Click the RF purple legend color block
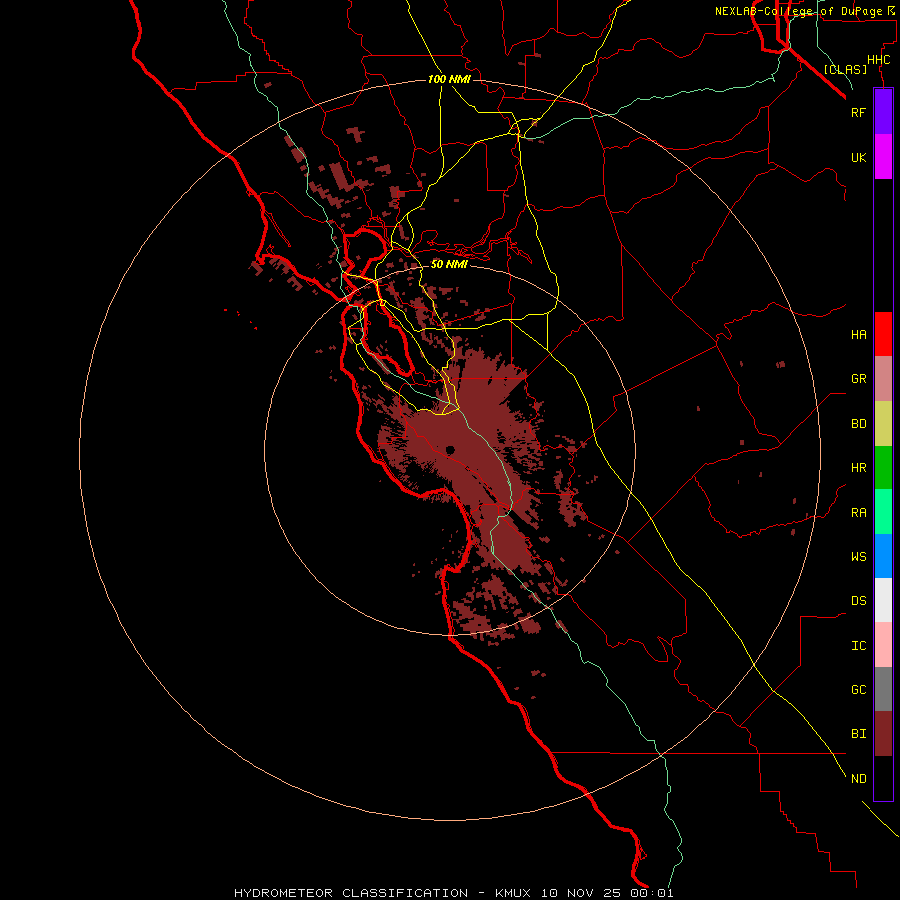Screen dimensions: 900x900 click(883, 112)
